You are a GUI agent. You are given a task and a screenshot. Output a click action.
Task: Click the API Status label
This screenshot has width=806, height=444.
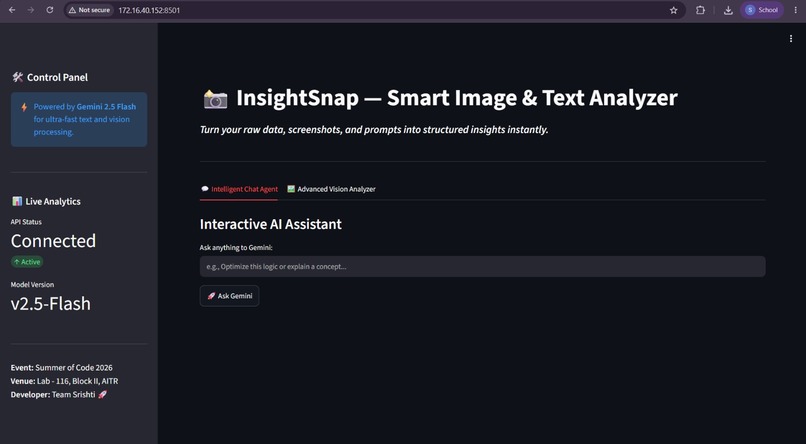point(26,222)
